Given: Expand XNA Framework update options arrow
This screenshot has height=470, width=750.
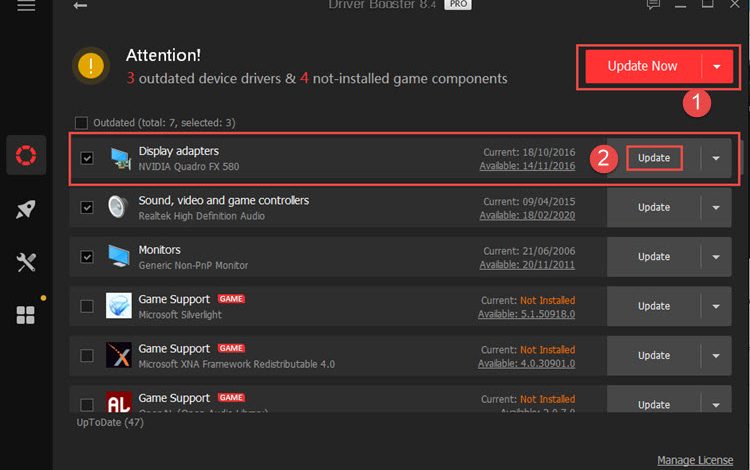Looking at the screenshot, I should click(x=716, y=356).
